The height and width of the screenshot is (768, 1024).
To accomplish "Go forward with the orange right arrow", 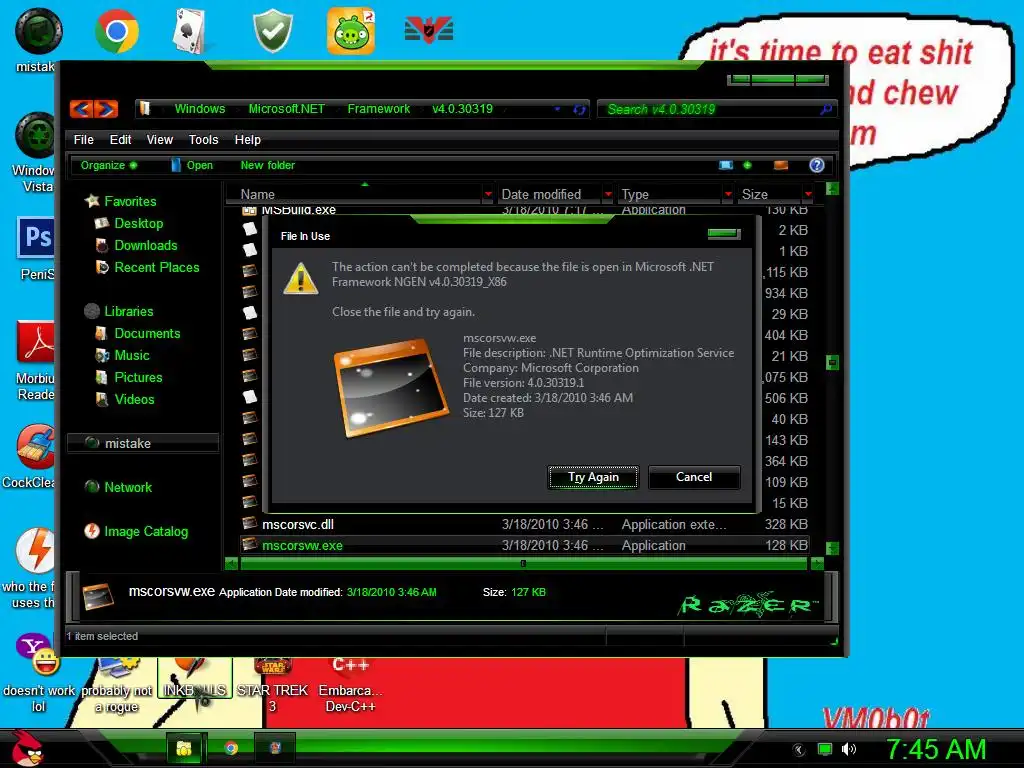I will pyautogui.click(x=106, y=108).
